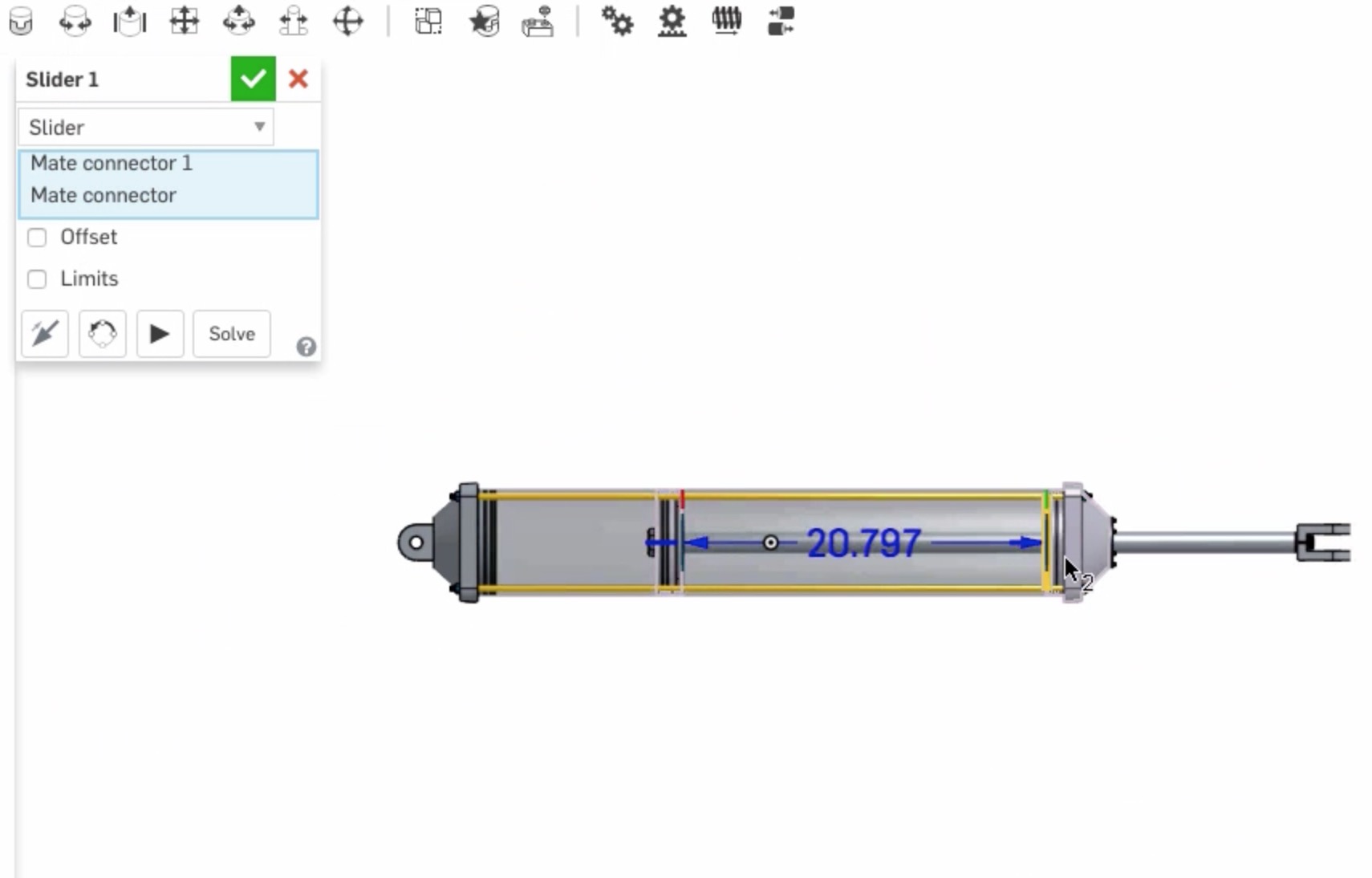Select the Rack and pinion relation tool

(672, 22)
